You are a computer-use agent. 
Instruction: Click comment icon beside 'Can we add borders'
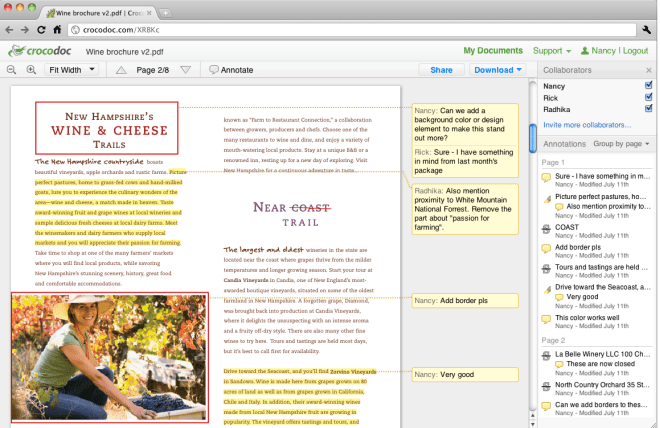[546, 406]
